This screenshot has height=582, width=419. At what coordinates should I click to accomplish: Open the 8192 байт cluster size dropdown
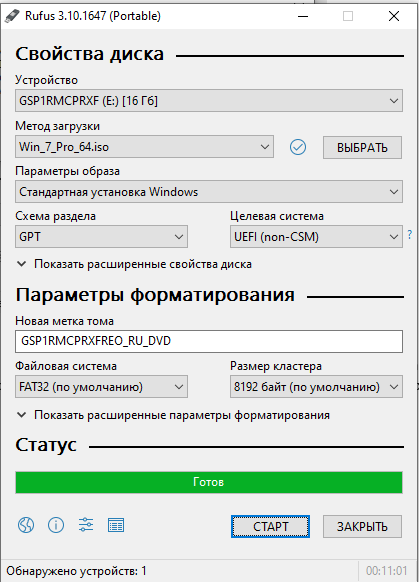tap(316, 387)
